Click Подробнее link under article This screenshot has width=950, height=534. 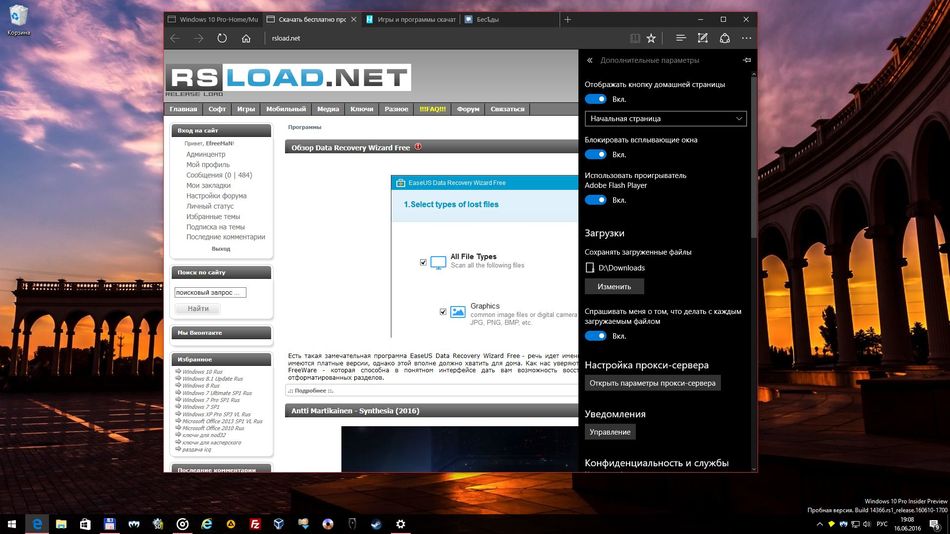[x=313, y=390]
